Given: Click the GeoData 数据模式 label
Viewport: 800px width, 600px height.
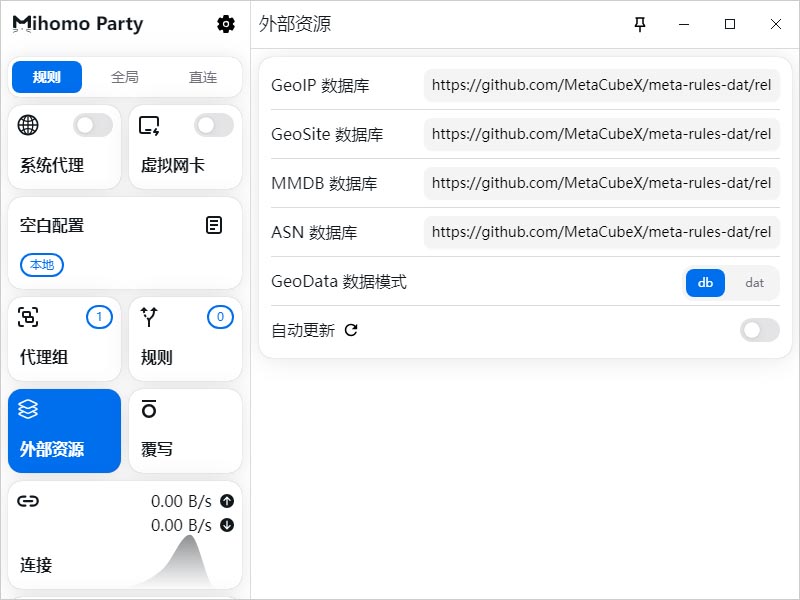Looking at the screenshot, I should point(339,281).
